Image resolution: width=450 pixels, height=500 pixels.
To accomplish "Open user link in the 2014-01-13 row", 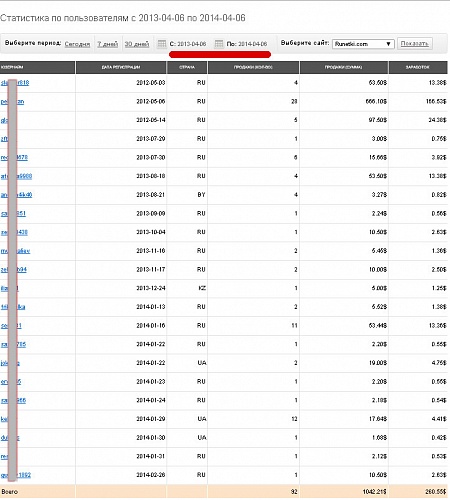I will (13, 307).
